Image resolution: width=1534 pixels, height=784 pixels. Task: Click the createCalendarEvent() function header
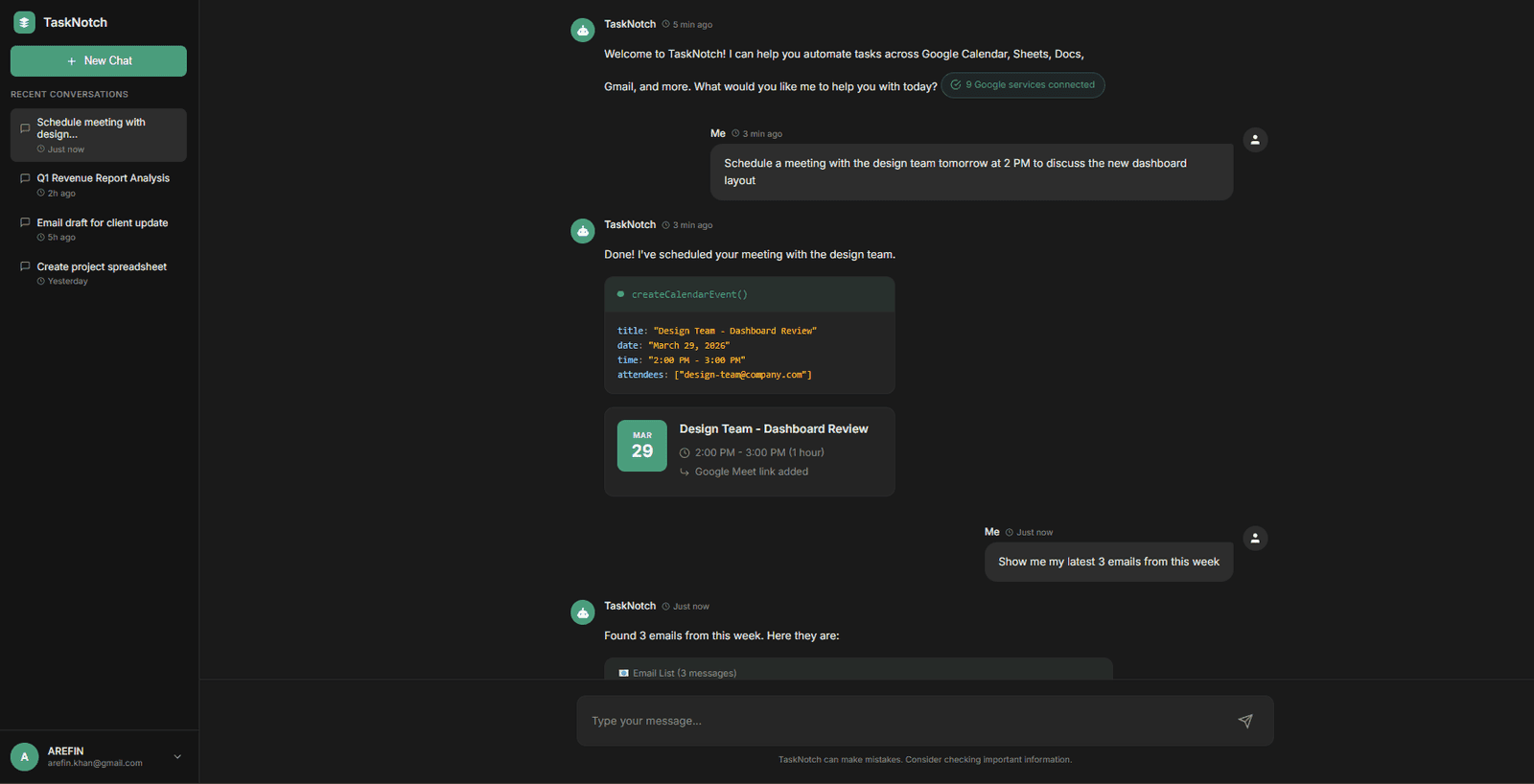pos(750,294)
